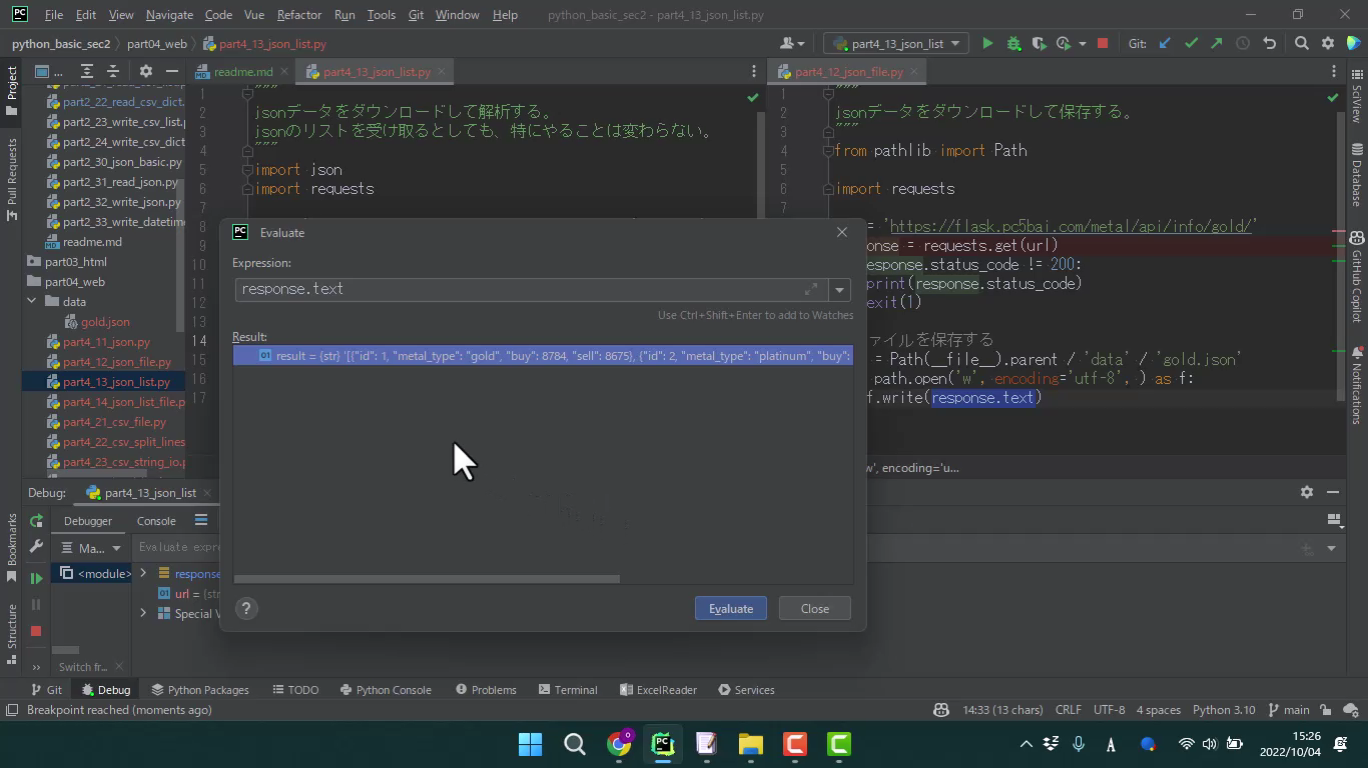The image size is (1368, 768).
Task: Click the Debug bug icon in toolbar
Action: [1013, 44]
